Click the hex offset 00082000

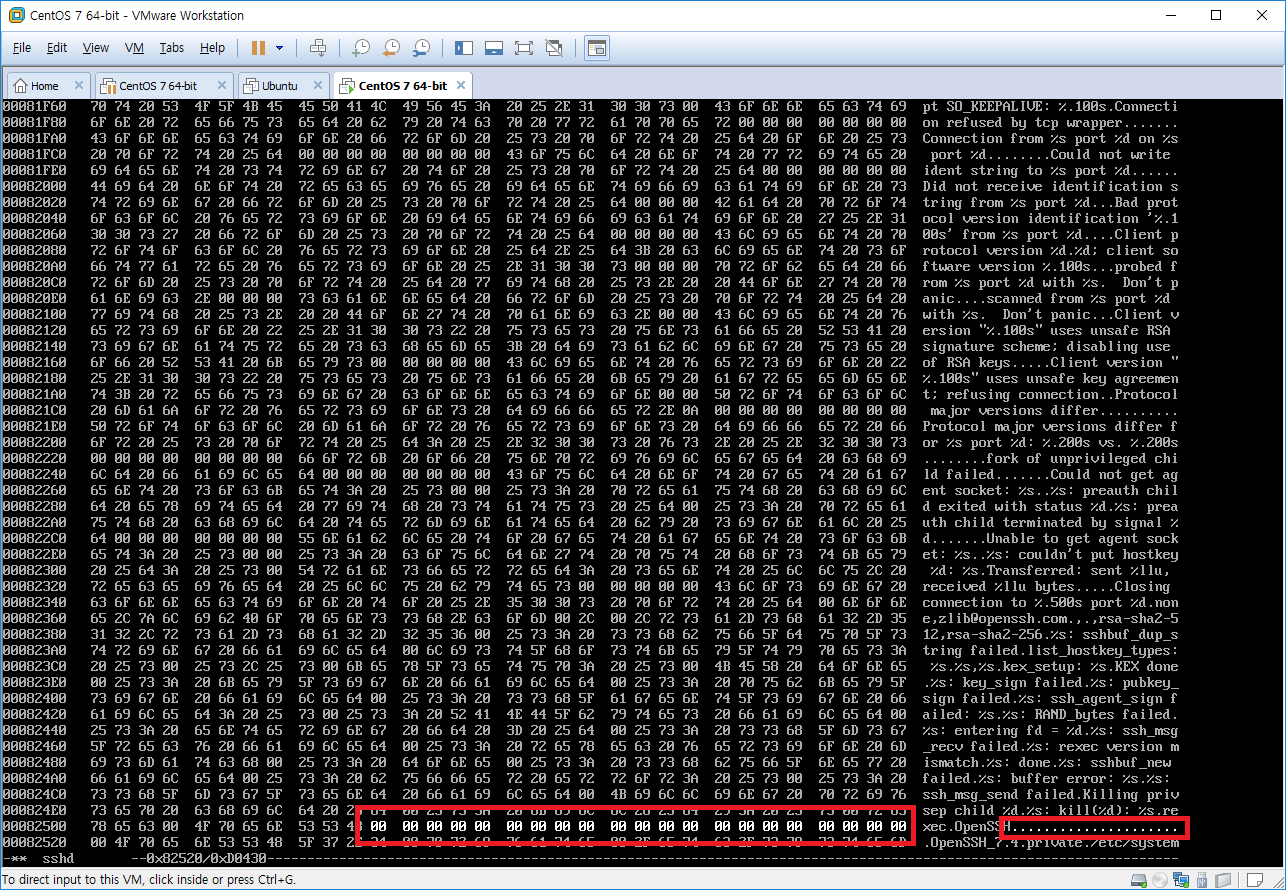pos(34,187)
